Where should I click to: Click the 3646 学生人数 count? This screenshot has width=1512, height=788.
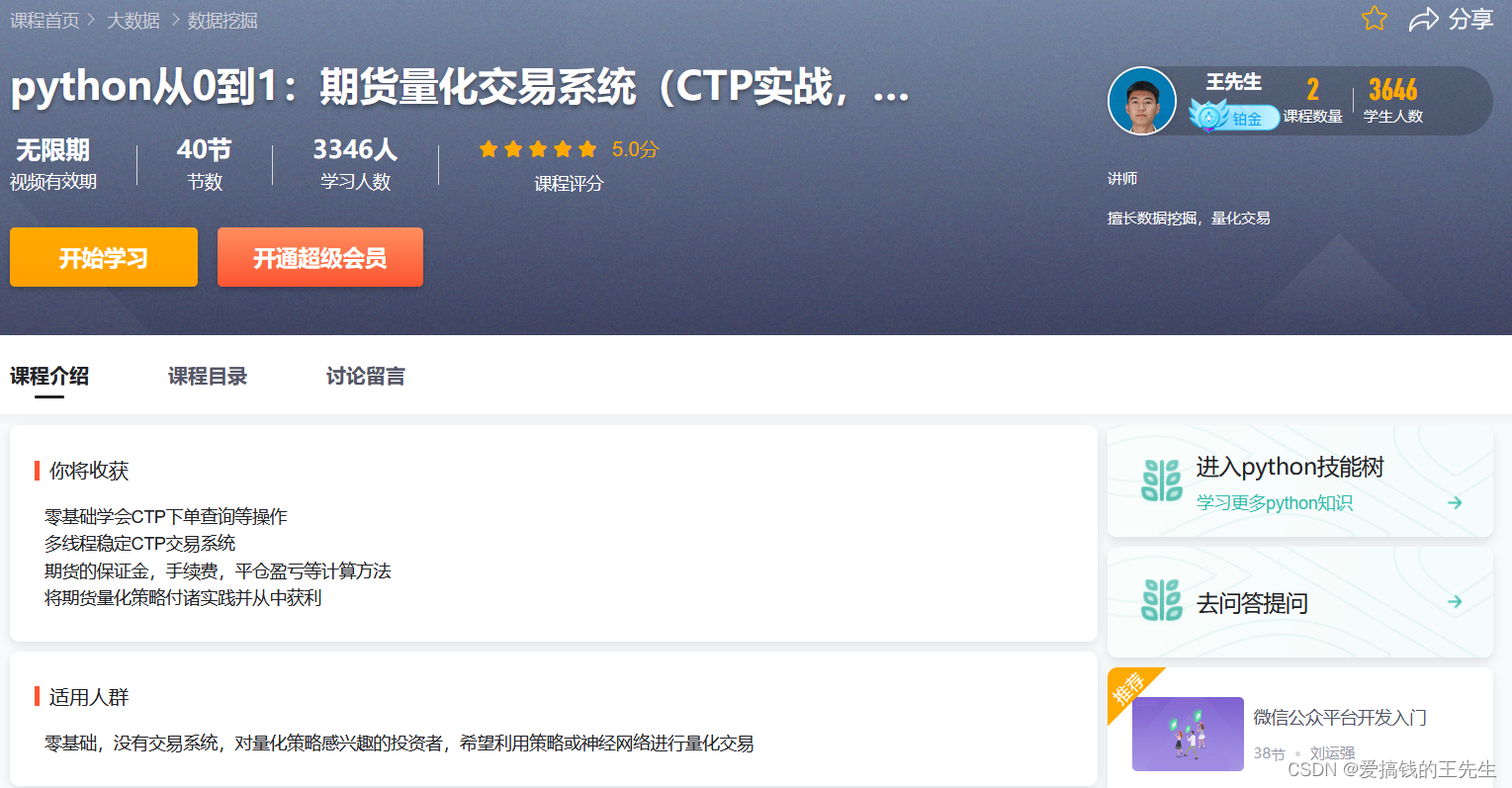(1393, 101)
